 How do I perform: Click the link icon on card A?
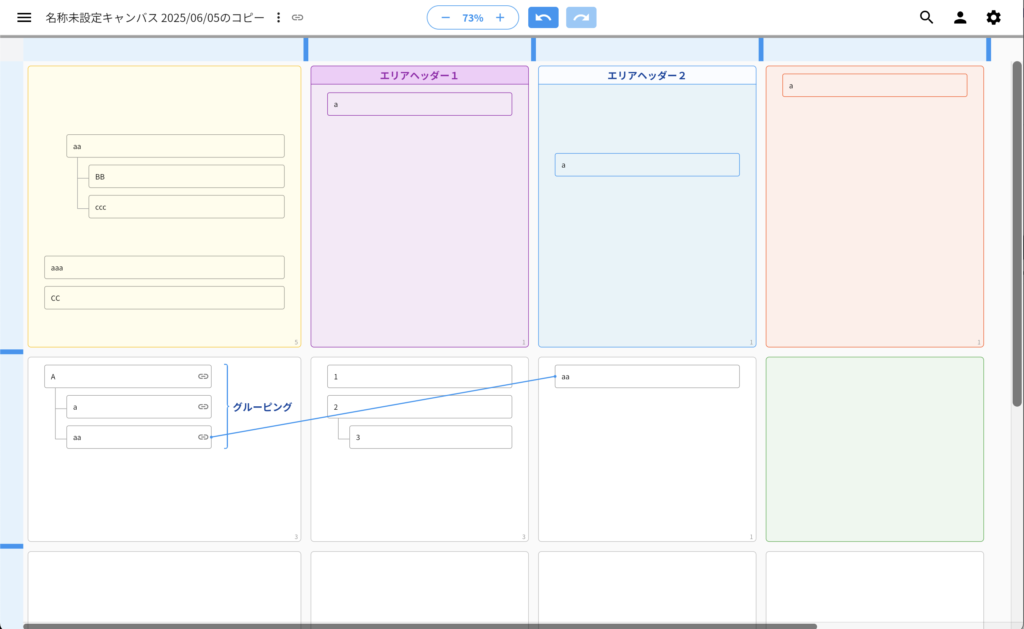[203, 377]
